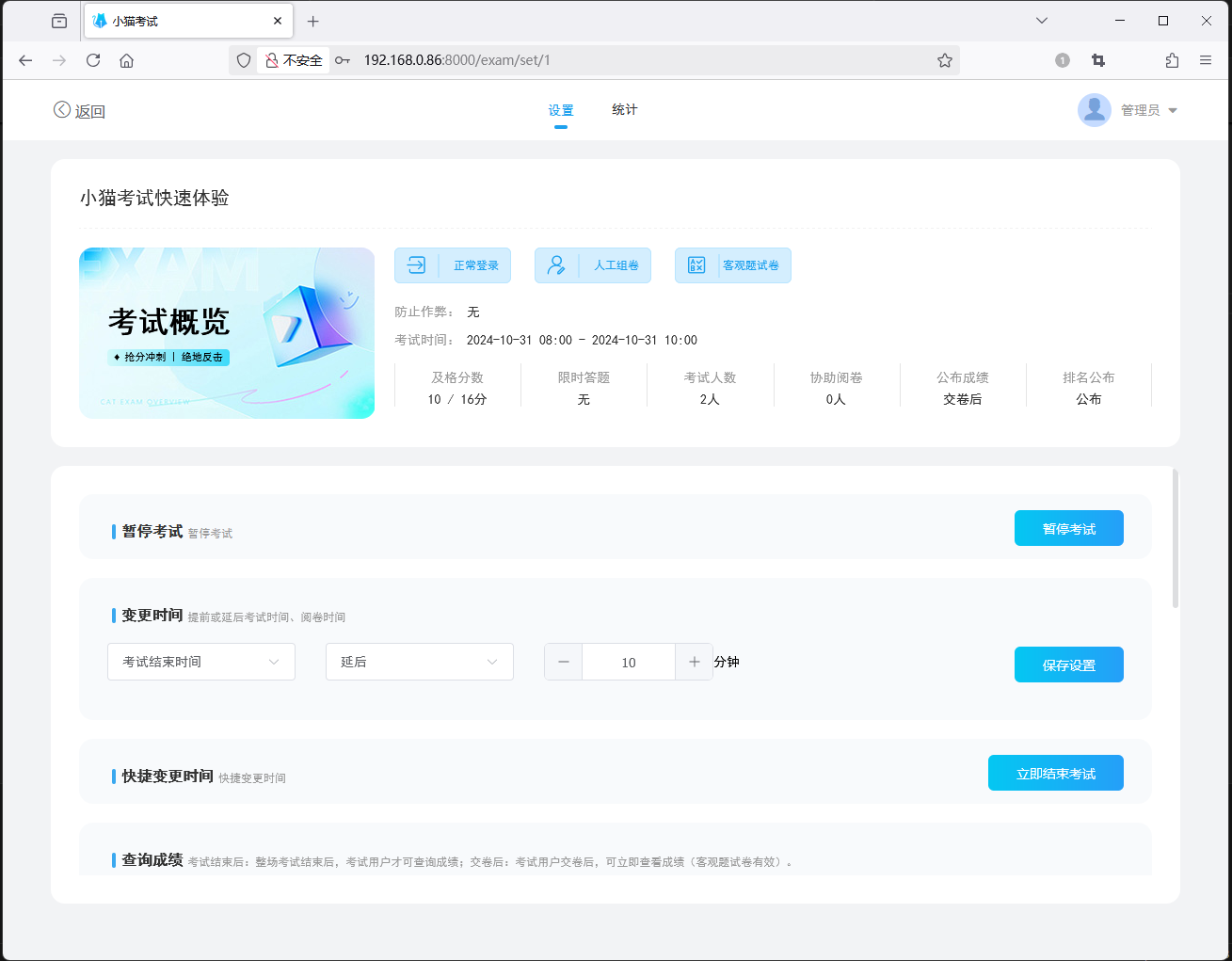Open the browser extensions puzzle icon
Screen dimensions: 1232x961
point(1172,60)
